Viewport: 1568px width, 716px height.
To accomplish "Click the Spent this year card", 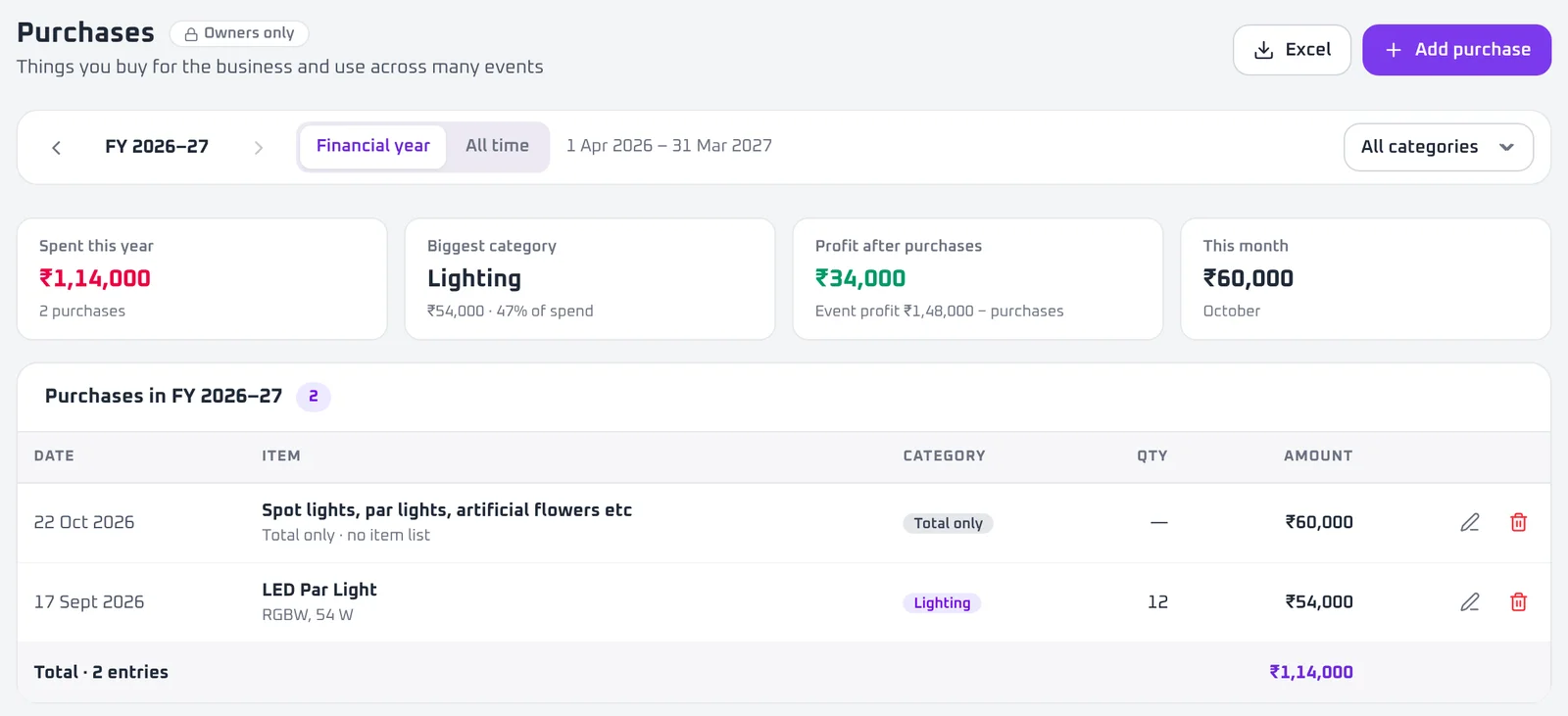I will pyautogui.click(x=202, y=279).
